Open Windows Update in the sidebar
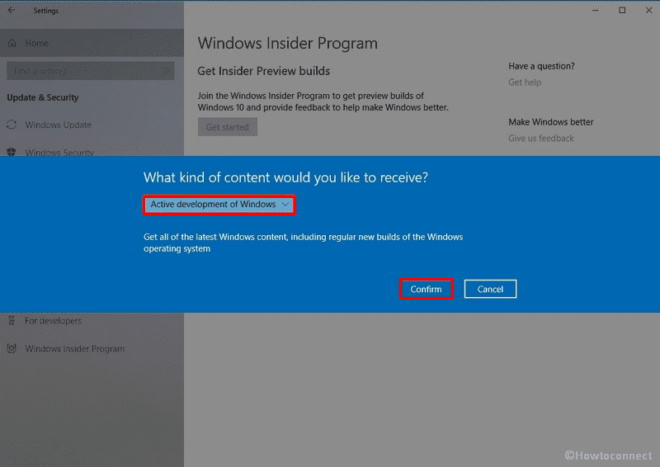This screenshot has width=660, height=467. pos(92,125)
